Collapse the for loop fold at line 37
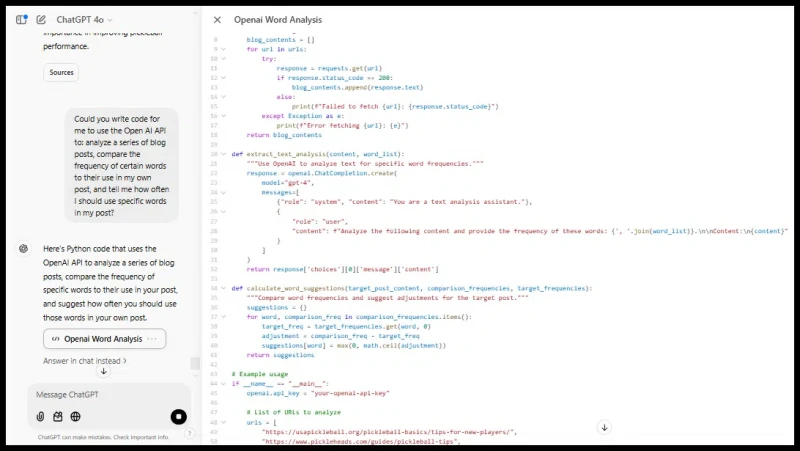 pyautogui.click(x=223, y=317)
